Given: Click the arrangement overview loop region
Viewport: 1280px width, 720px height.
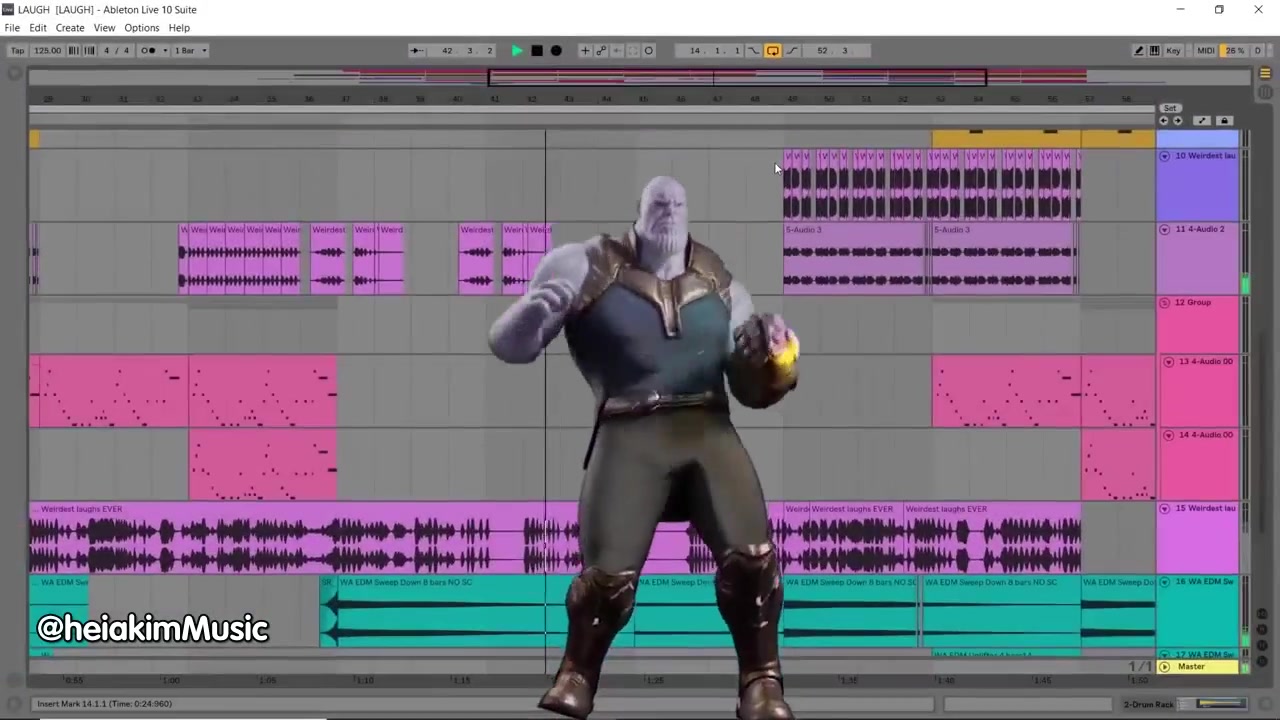Looking at the screenshot, I should [737, 77].
